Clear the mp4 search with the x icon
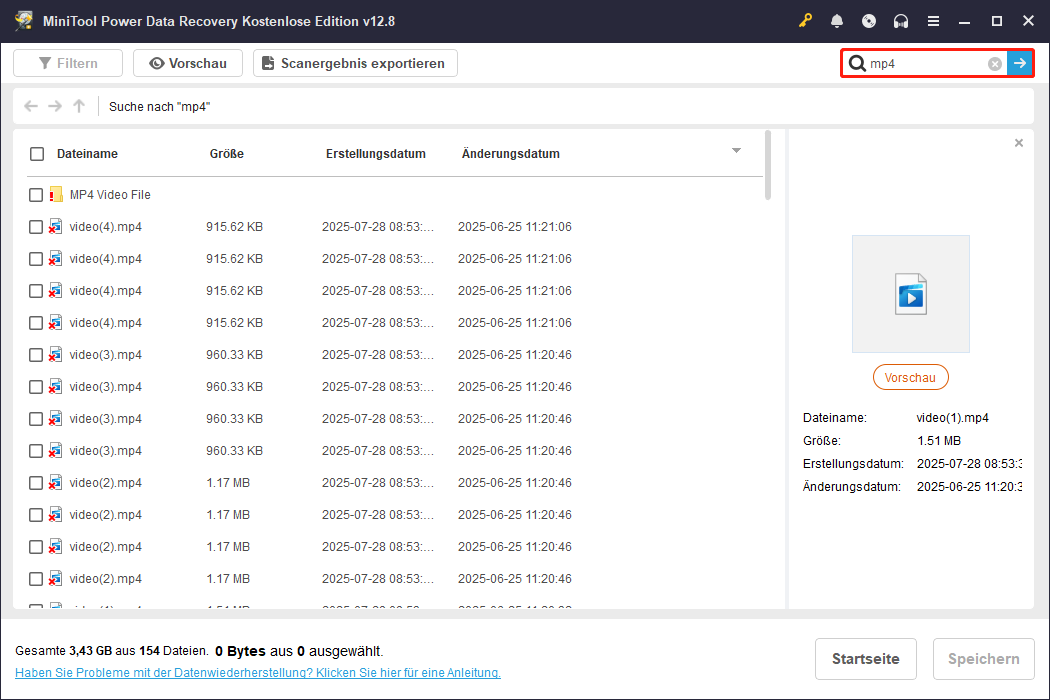 point(994,63)
